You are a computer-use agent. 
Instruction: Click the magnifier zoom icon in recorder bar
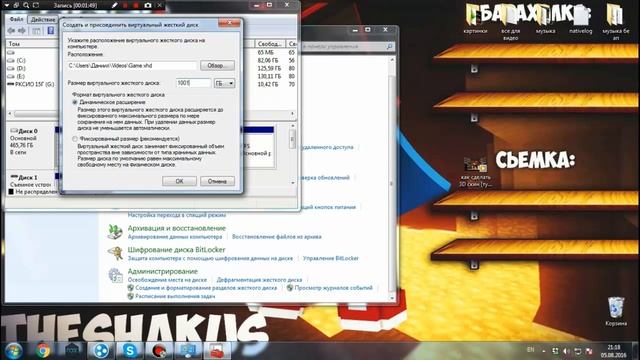pyautogui.click(x=26, y=5)
